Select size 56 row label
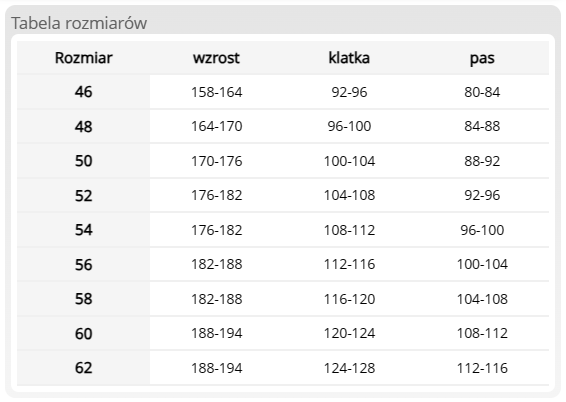This screenshot has height=402, width=566. (83, 264)
